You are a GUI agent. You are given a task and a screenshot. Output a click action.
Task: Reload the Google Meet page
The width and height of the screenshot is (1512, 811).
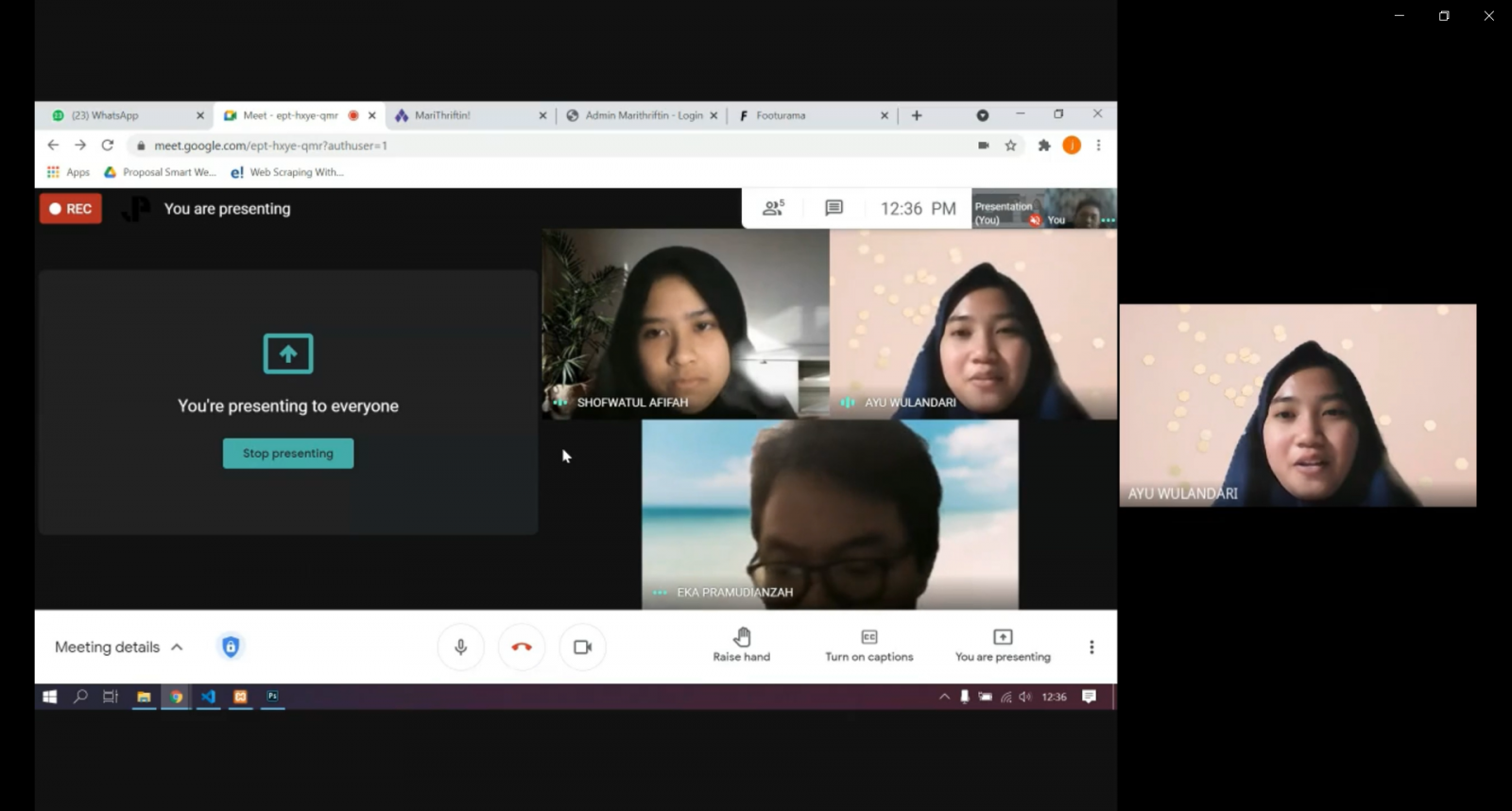click(x=108, y=146)
